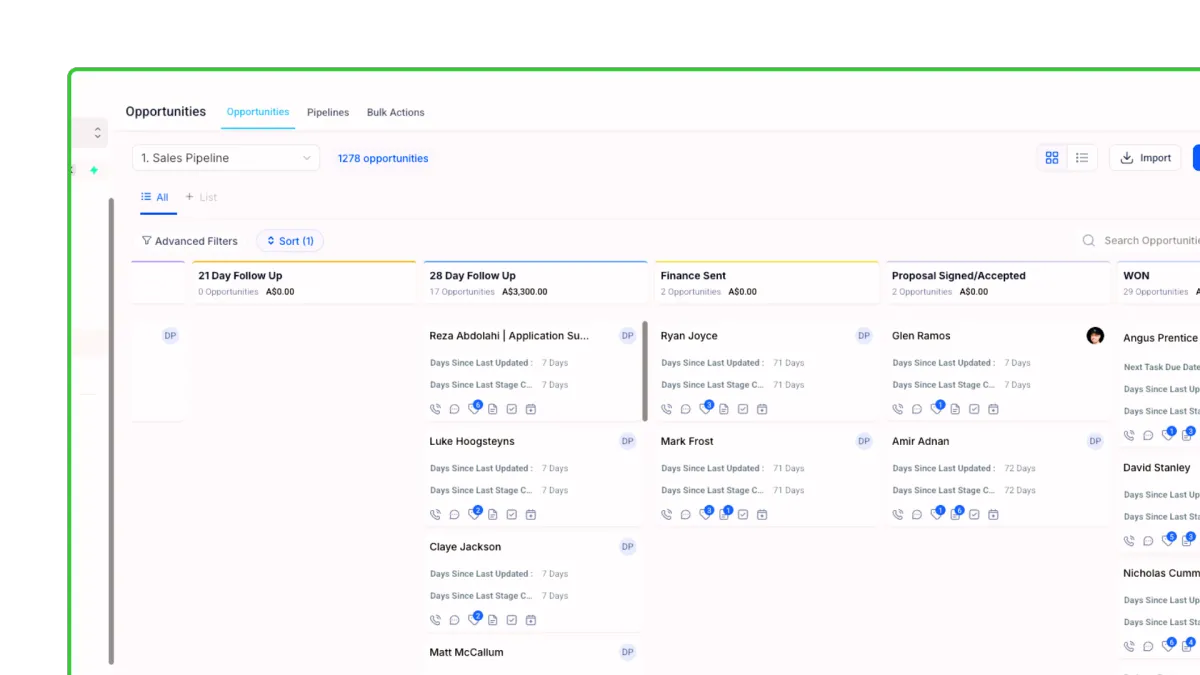The image size is (1200, 675).
Task: Add a new List tab
Action: (201, 197)
